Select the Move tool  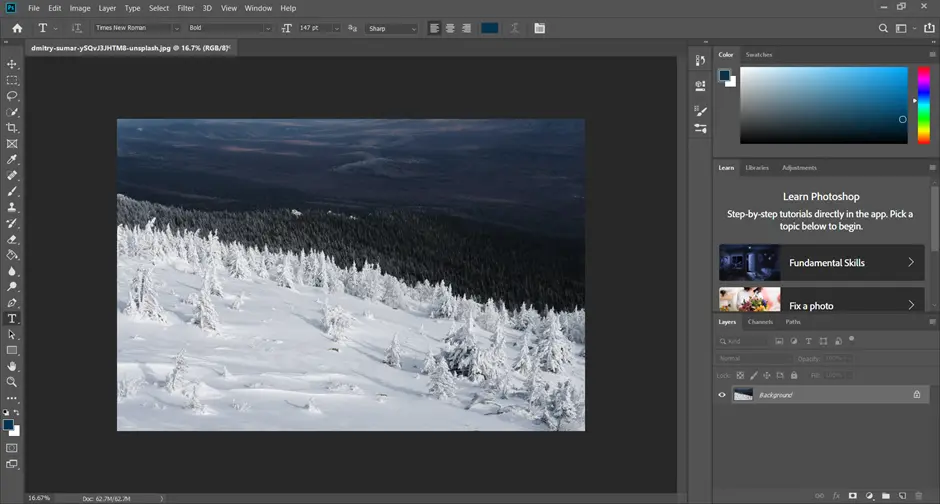click(x=12, y=64)
